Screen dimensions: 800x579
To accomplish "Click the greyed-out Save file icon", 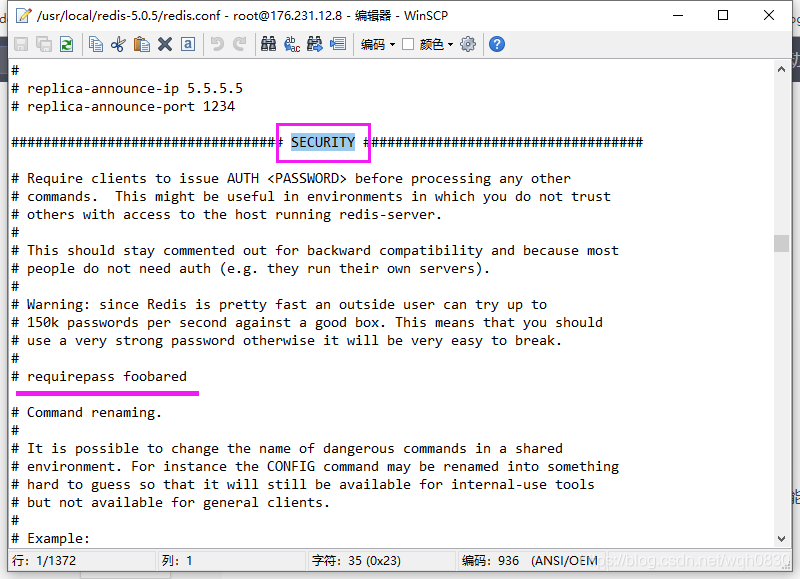I will [21, 44].
